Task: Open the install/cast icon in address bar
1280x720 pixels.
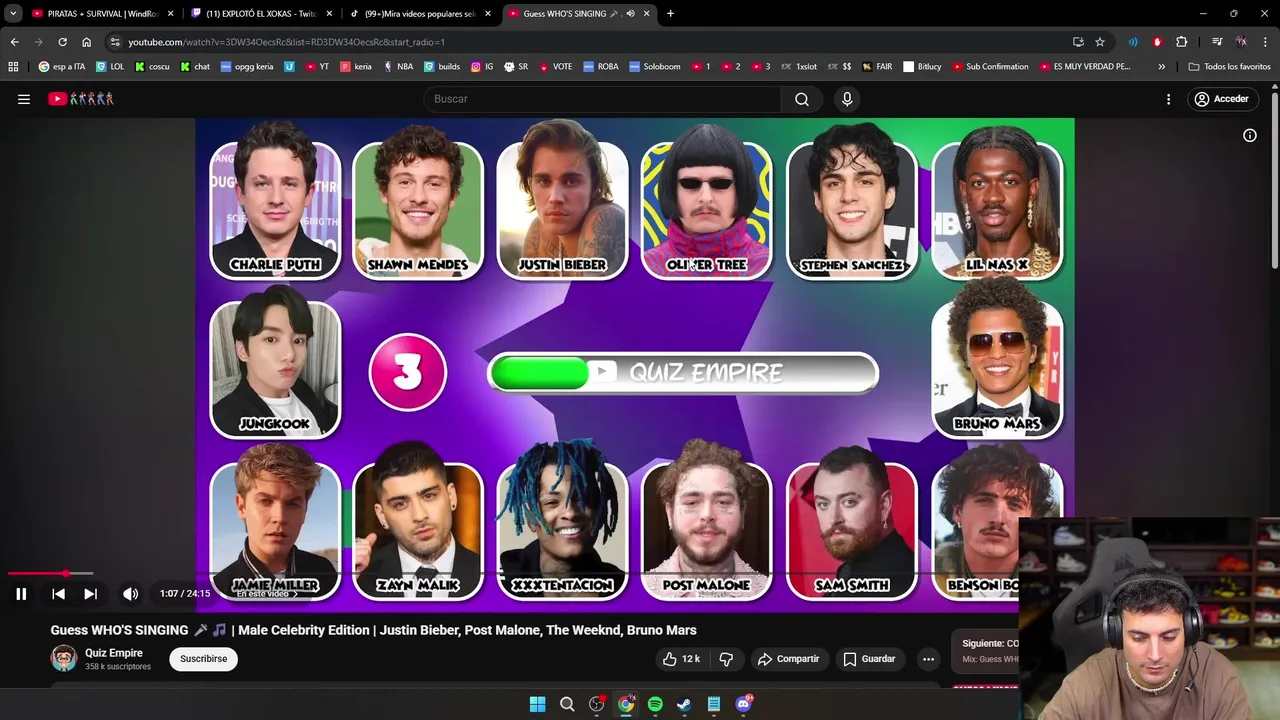Action: pos(1078,42)
